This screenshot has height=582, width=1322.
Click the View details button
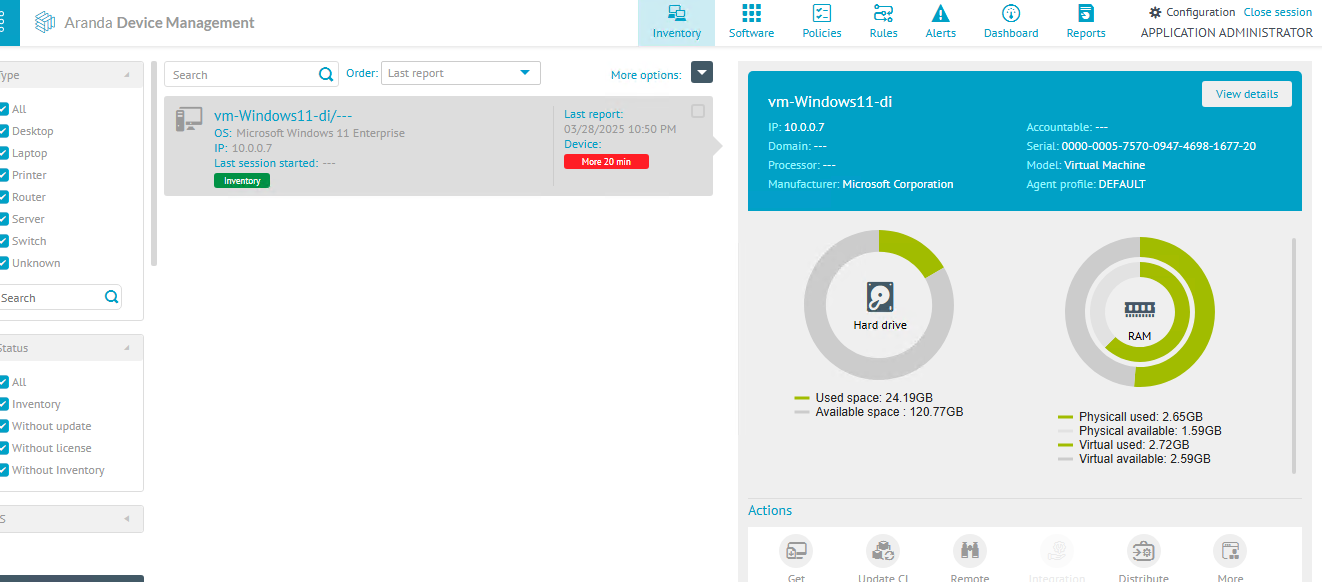click(1247, 94)
